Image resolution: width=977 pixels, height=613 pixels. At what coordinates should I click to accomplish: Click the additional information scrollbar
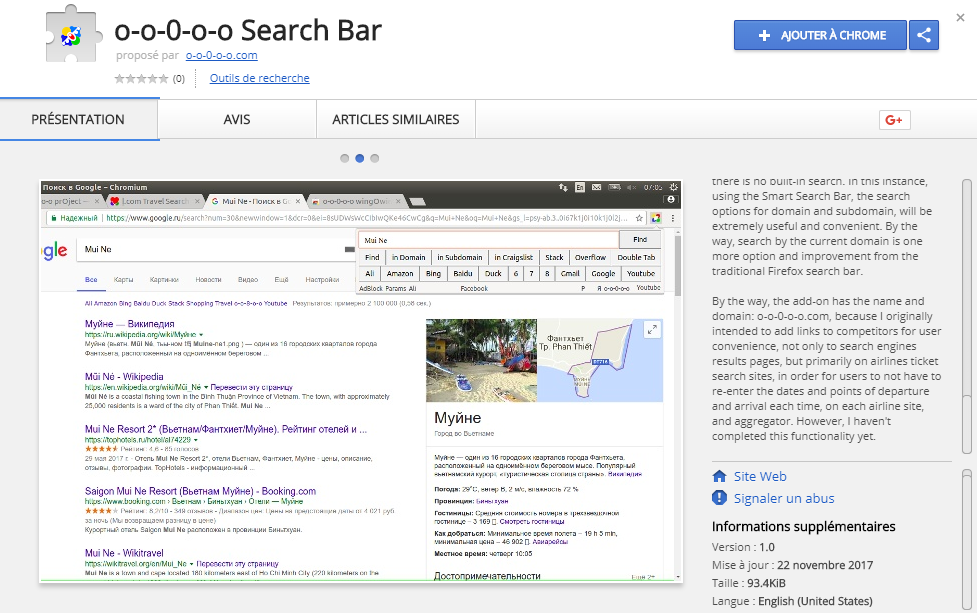pyautogui.click(x=966, y=540)
